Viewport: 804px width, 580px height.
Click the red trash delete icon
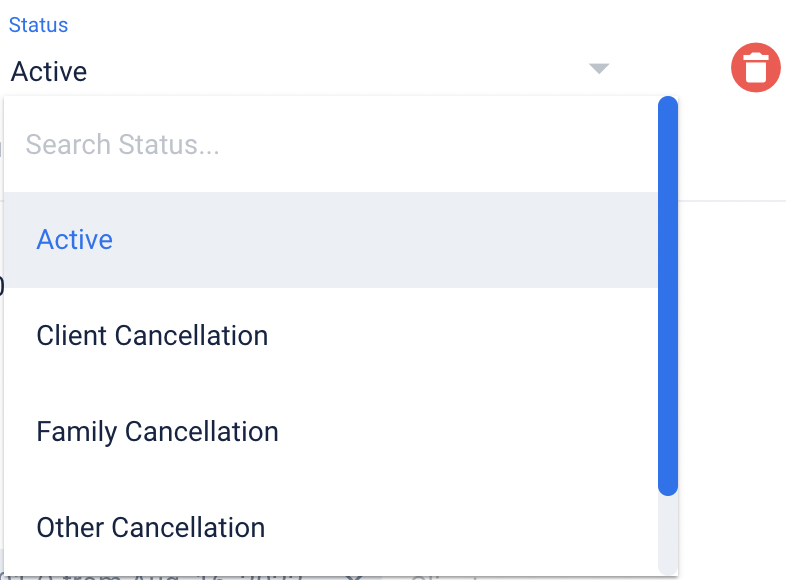[755, 68]
